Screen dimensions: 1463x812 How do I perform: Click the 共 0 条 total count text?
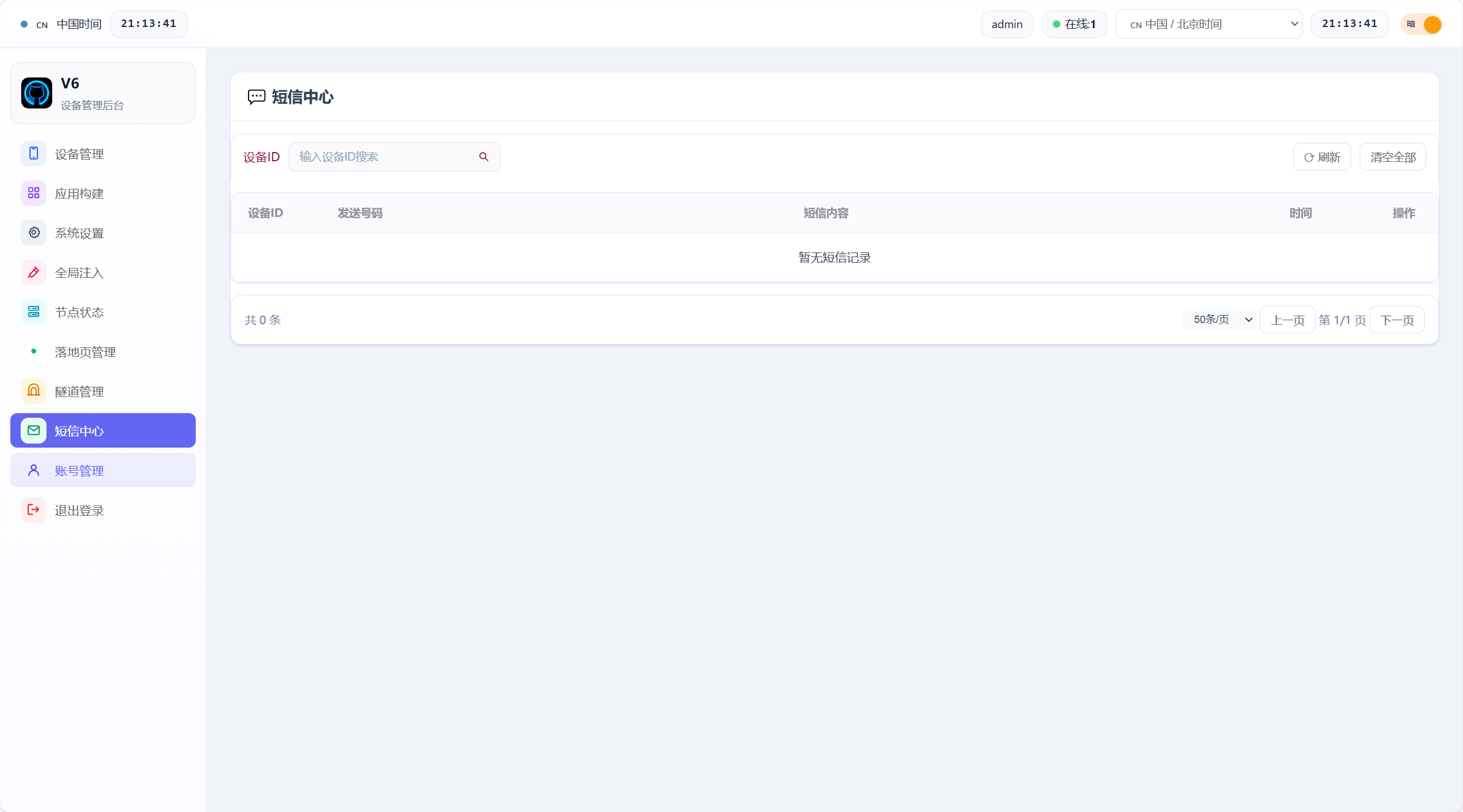(263, 320)
